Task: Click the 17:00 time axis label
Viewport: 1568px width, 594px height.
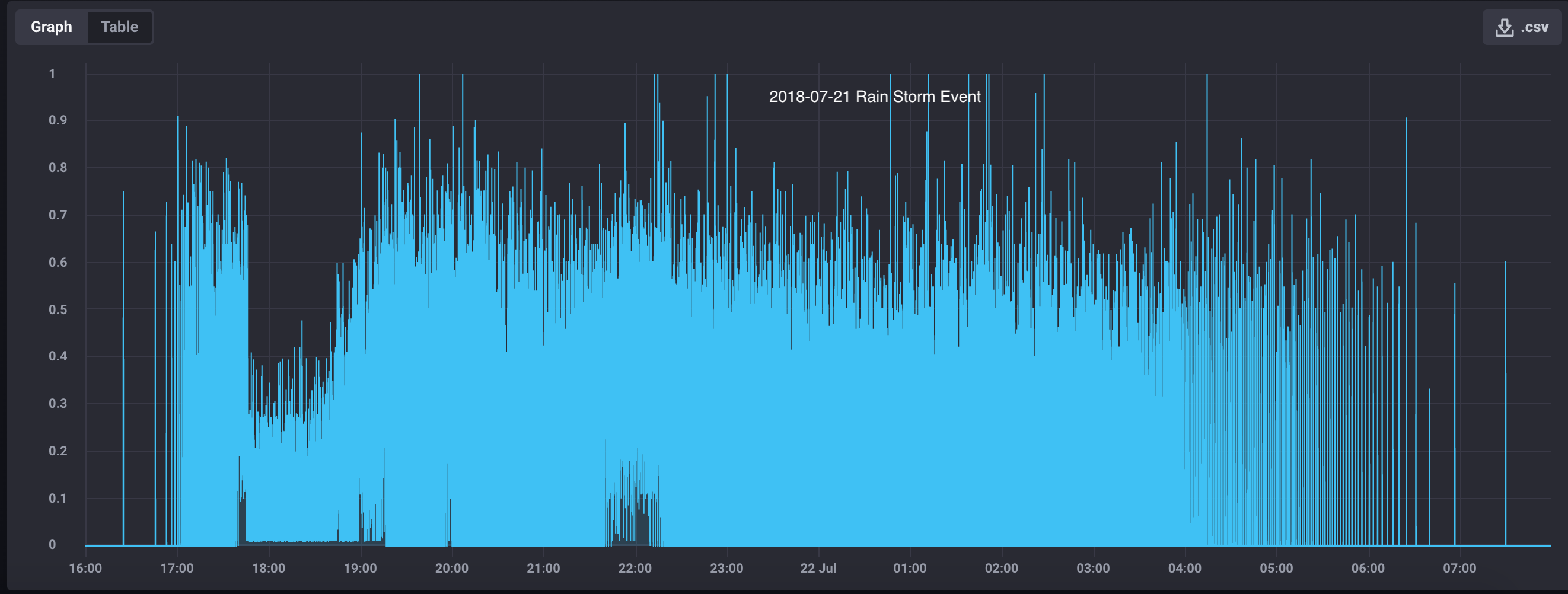Action: point(177,569)
